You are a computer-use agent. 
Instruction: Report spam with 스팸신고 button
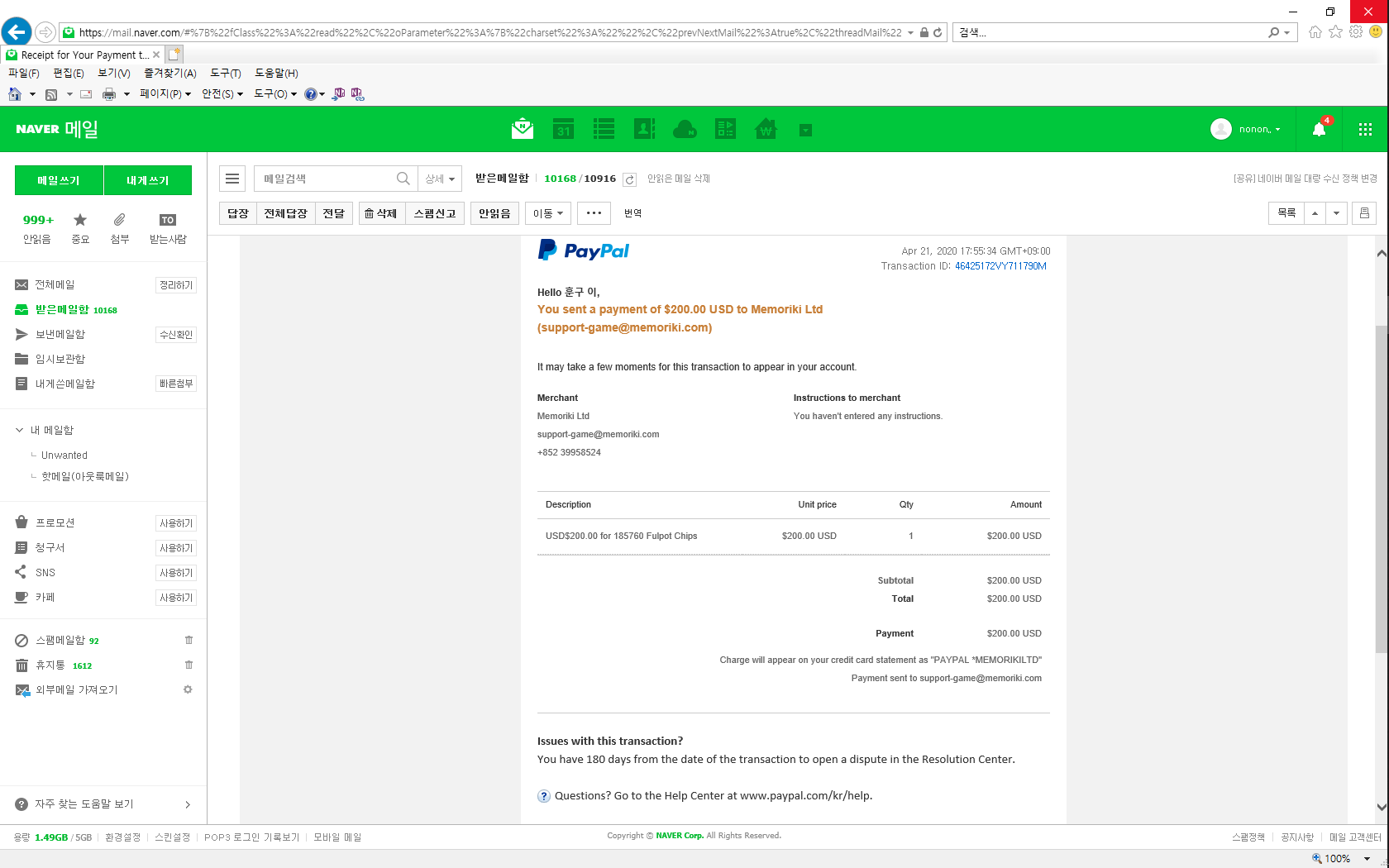pyautogui.click(x=435, y=213)
